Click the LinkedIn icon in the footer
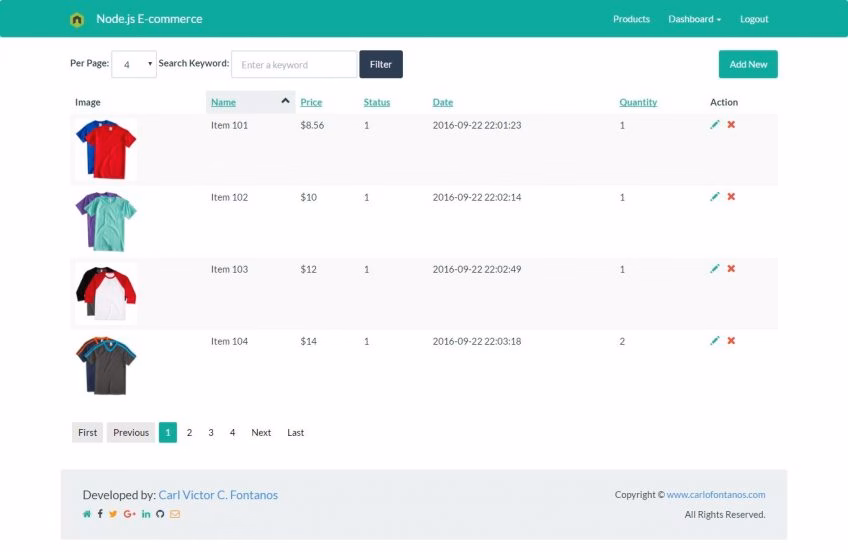Image resolution: width=848 pixels, height=552 pixels. [x=146, y=514]
